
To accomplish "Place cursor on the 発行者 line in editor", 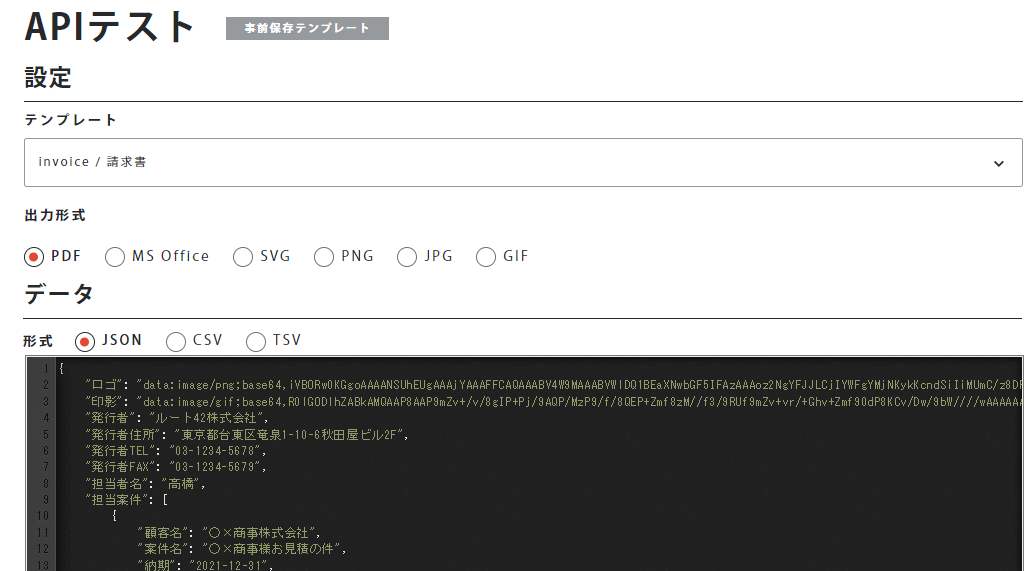I will click(x=180, y=418).
